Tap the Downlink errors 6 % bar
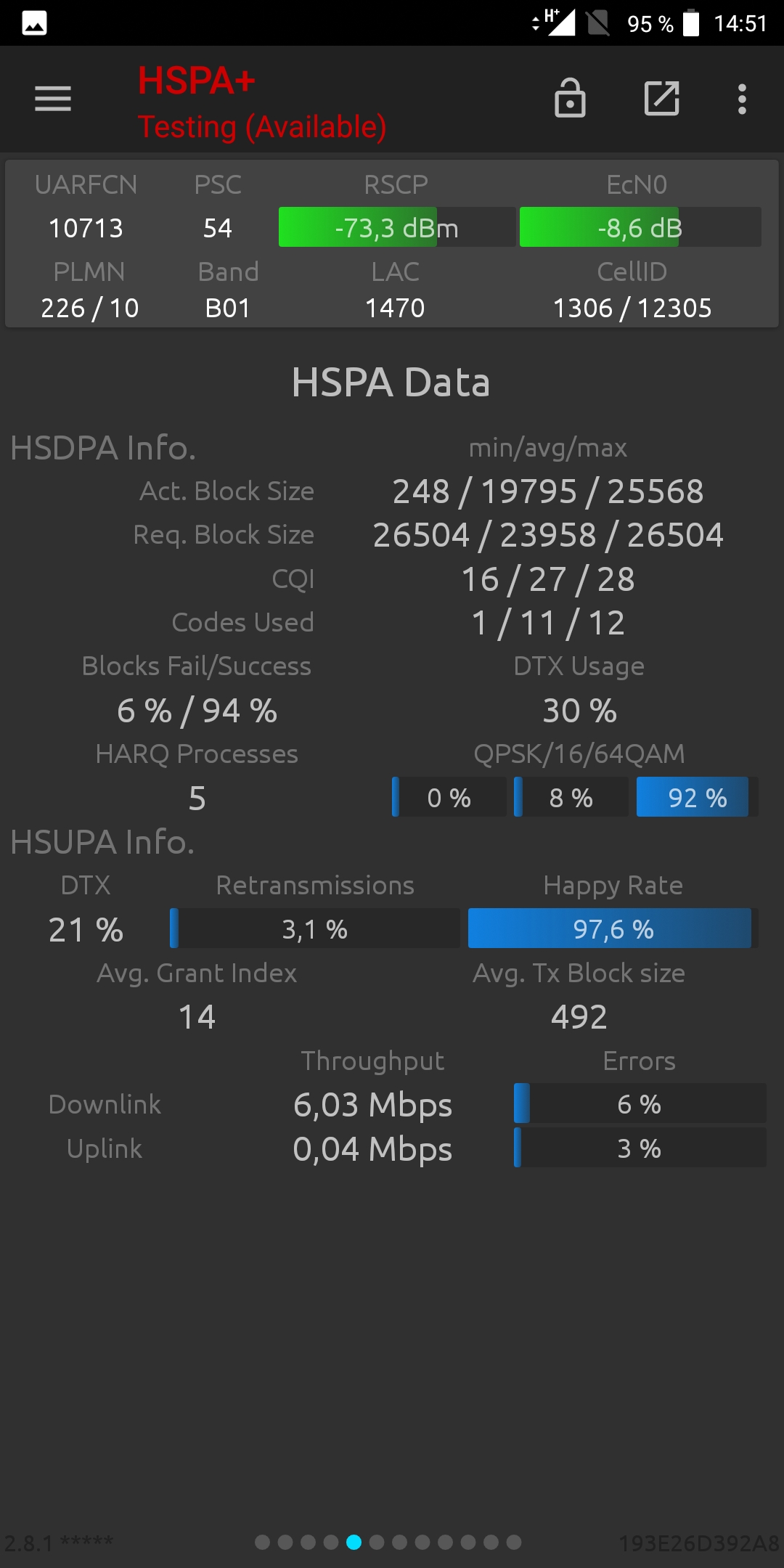This screenshot has height=1568, width=784. pos(640,1103)
